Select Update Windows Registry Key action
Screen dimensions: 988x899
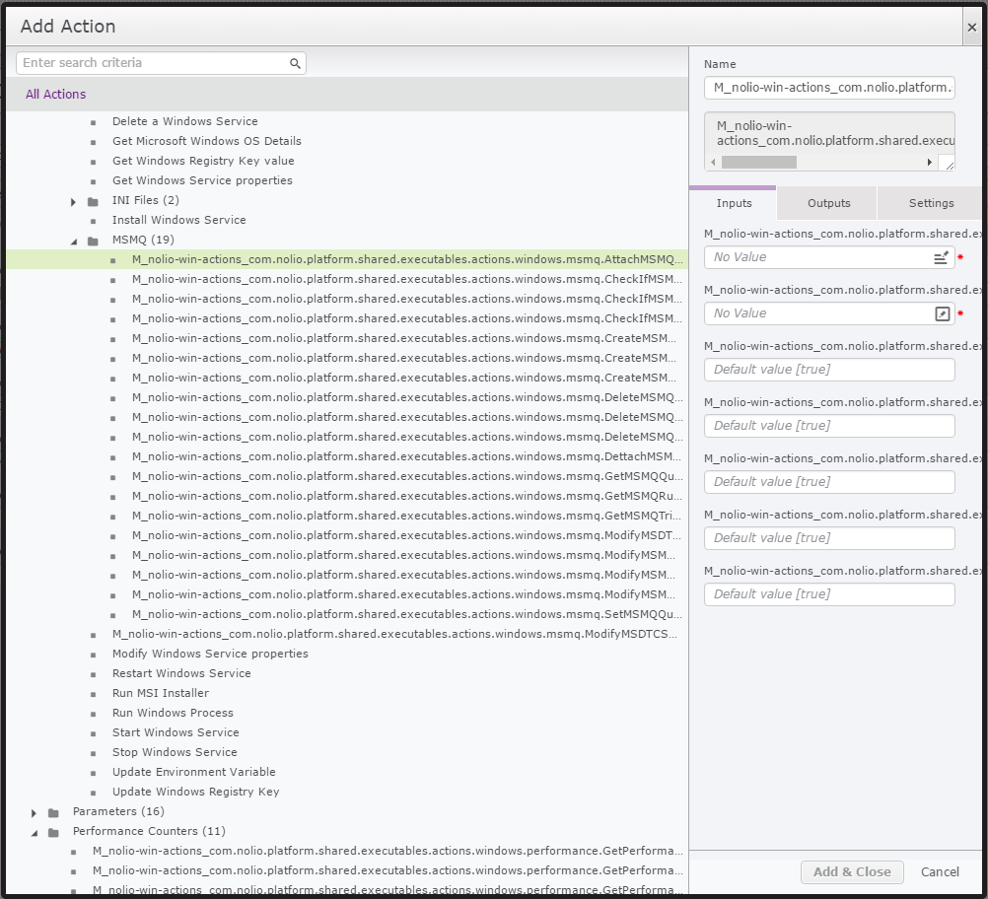(195, 791)
